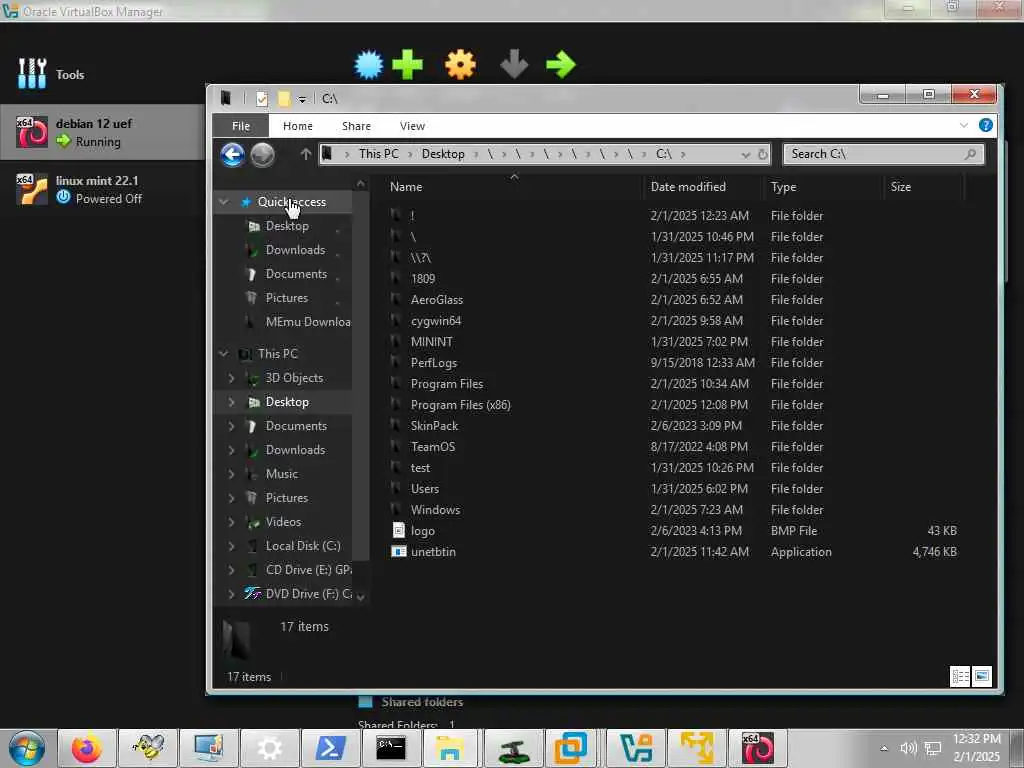The height and width of the screenshot is (768, 1024).
Task: Click the blue New VM starburst icon
Action: pos(369,65)
